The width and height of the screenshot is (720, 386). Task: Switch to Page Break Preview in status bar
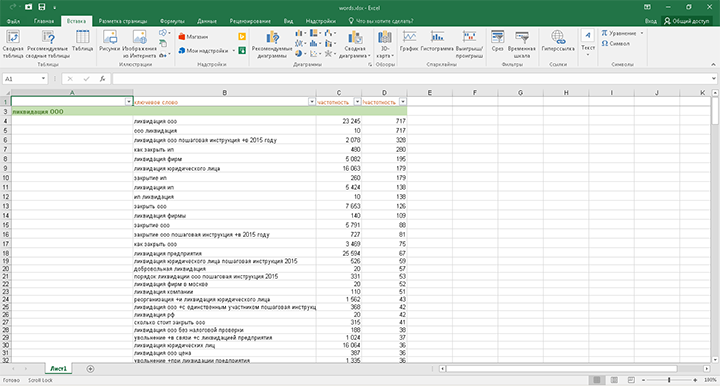click(x=631, y=380)
